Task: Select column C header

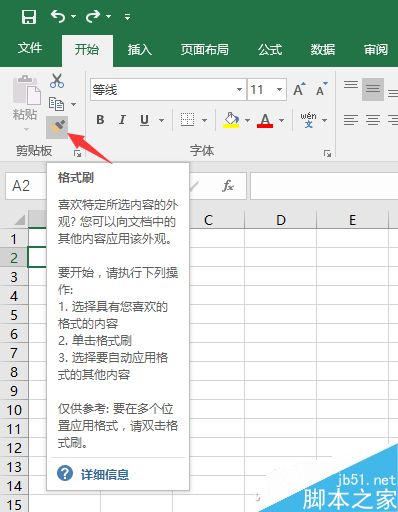Action: pyautogui.click(x=209, y=220)
